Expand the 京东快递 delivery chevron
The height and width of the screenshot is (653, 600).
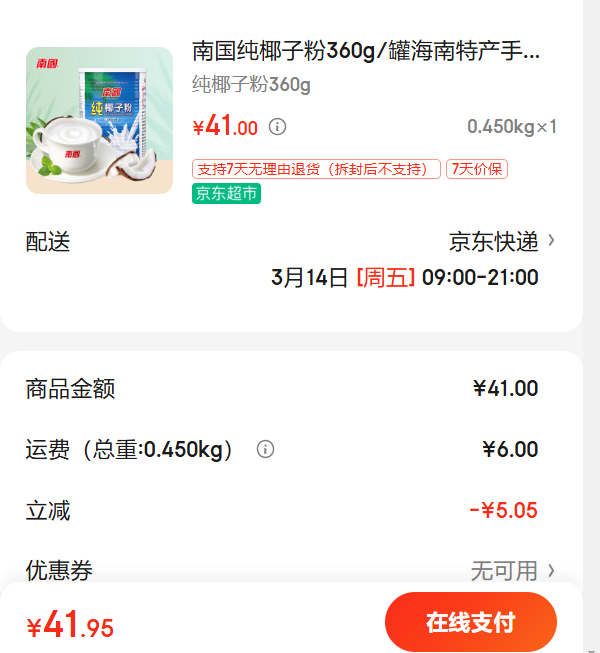pos(551,240)
